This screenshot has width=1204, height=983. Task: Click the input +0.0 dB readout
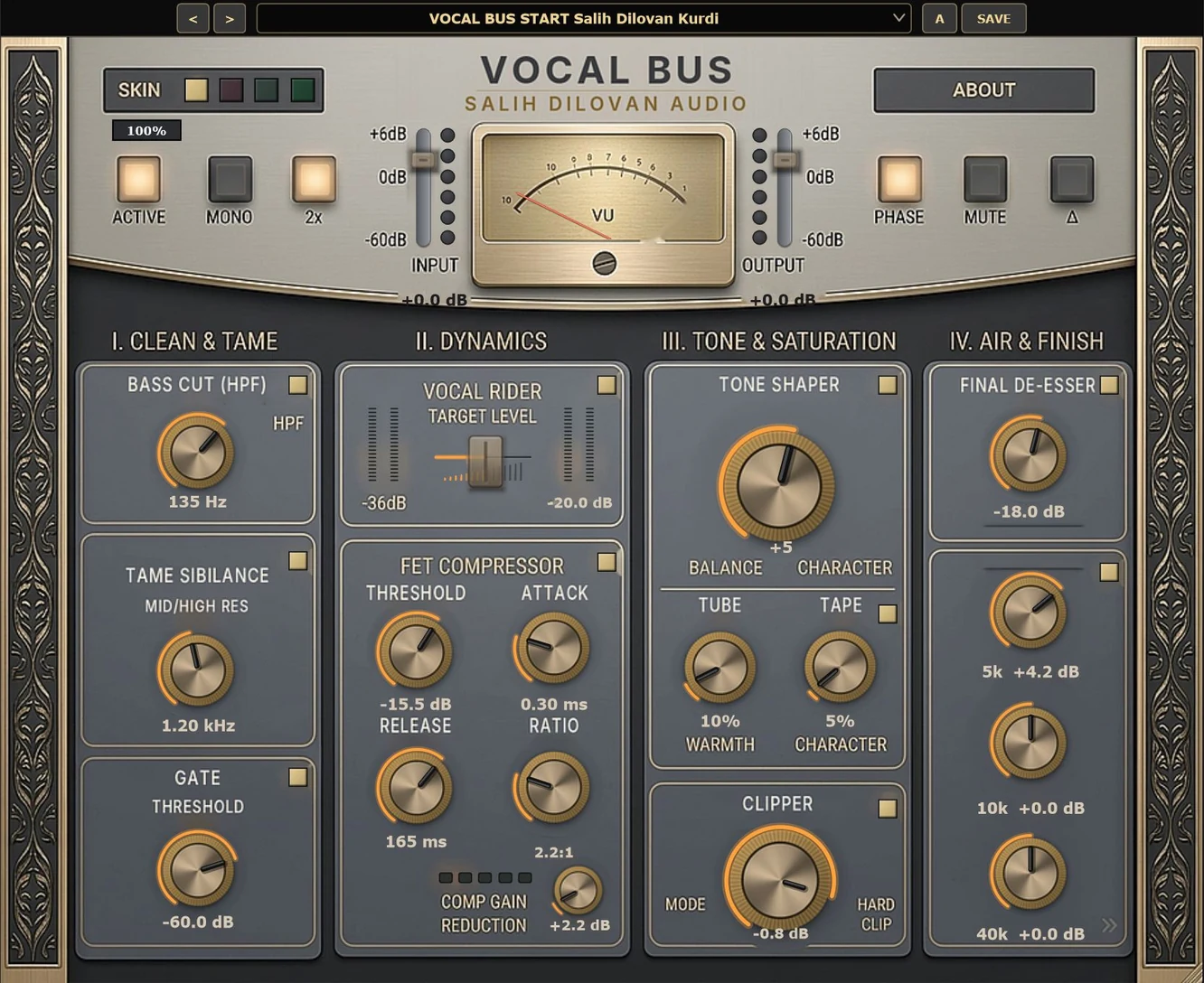click(434, 300)
